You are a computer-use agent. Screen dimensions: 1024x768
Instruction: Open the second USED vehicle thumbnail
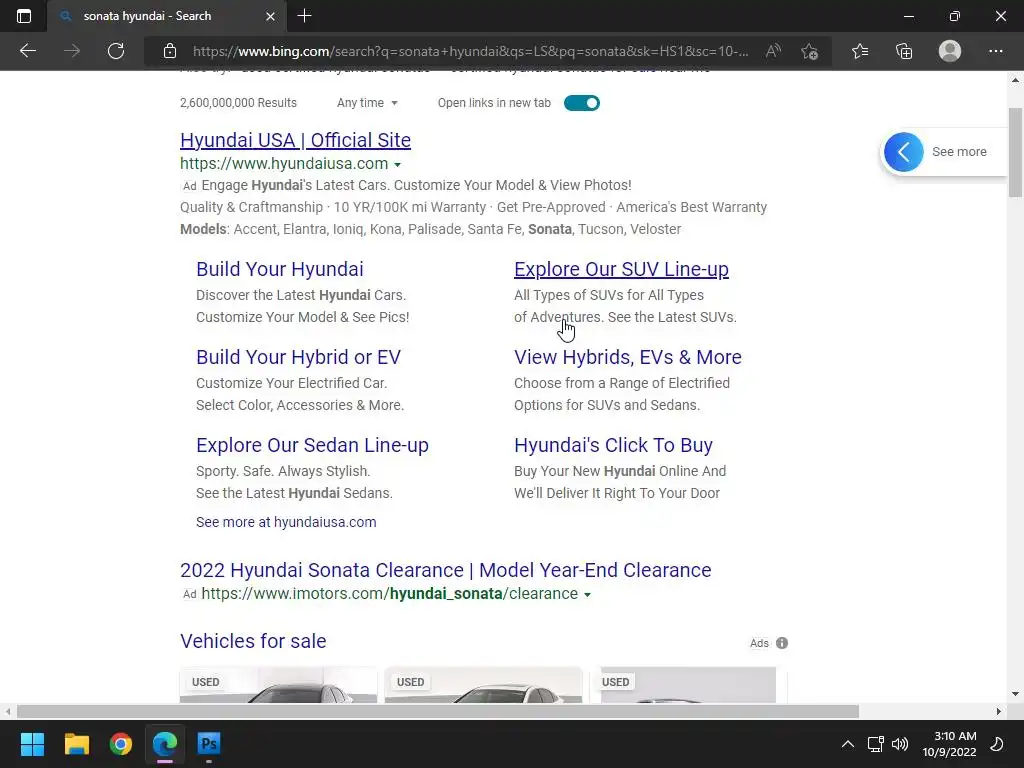point(483,684)
